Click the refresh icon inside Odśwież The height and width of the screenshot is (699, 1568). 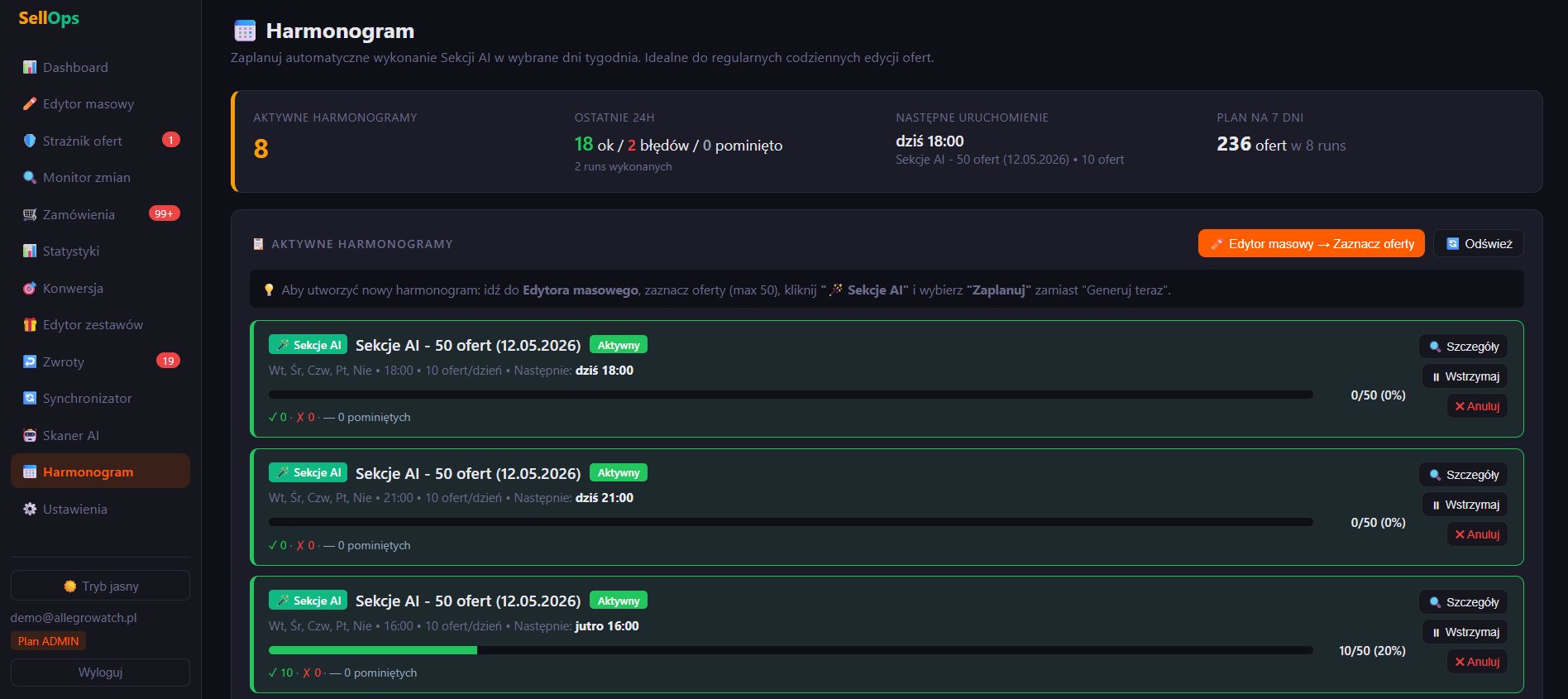pyautogui.click(x=1452, y=243)
